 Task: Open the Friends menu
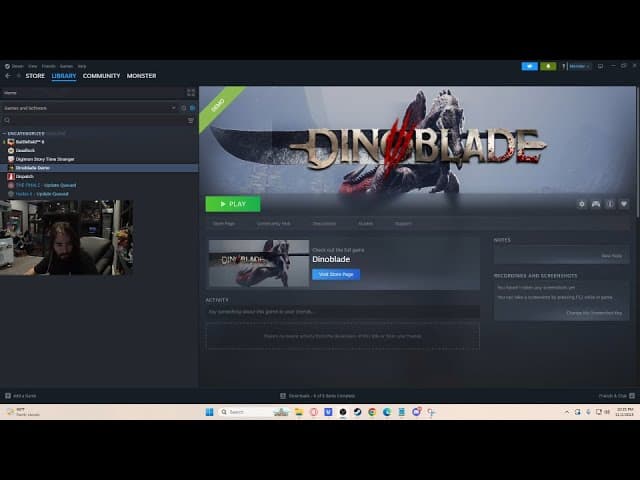point(49,66)
